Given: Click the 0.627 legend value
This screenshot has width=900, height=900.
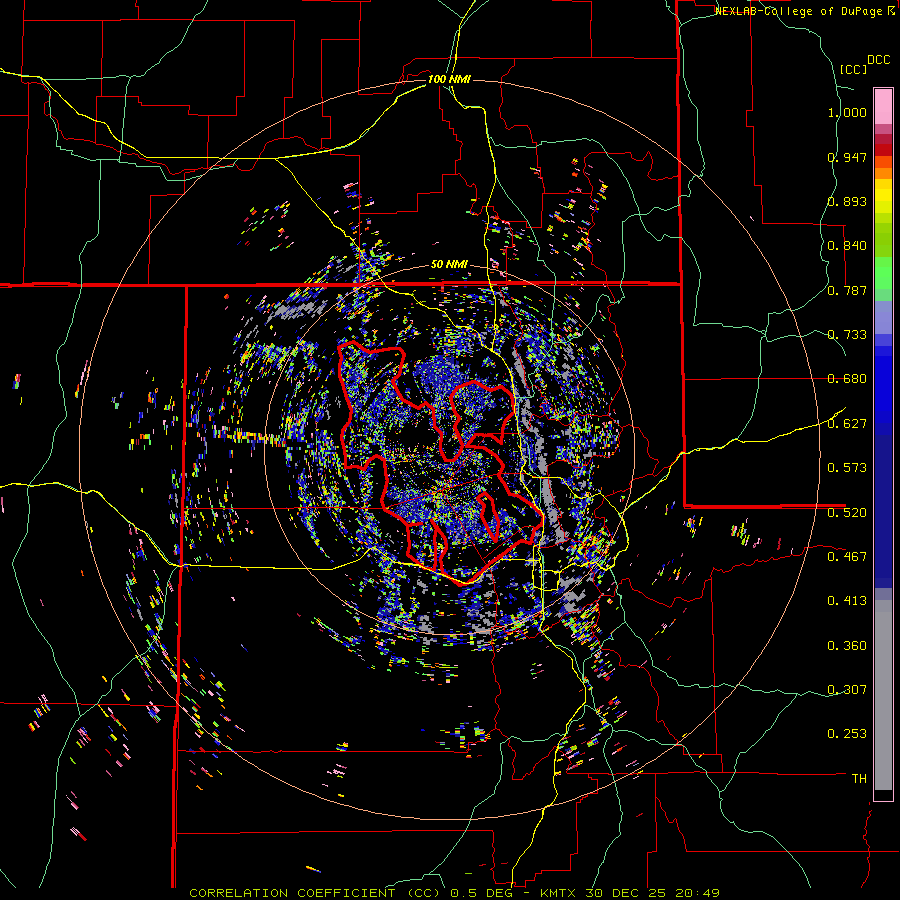Looking at the screenshot, I should 847,424.
